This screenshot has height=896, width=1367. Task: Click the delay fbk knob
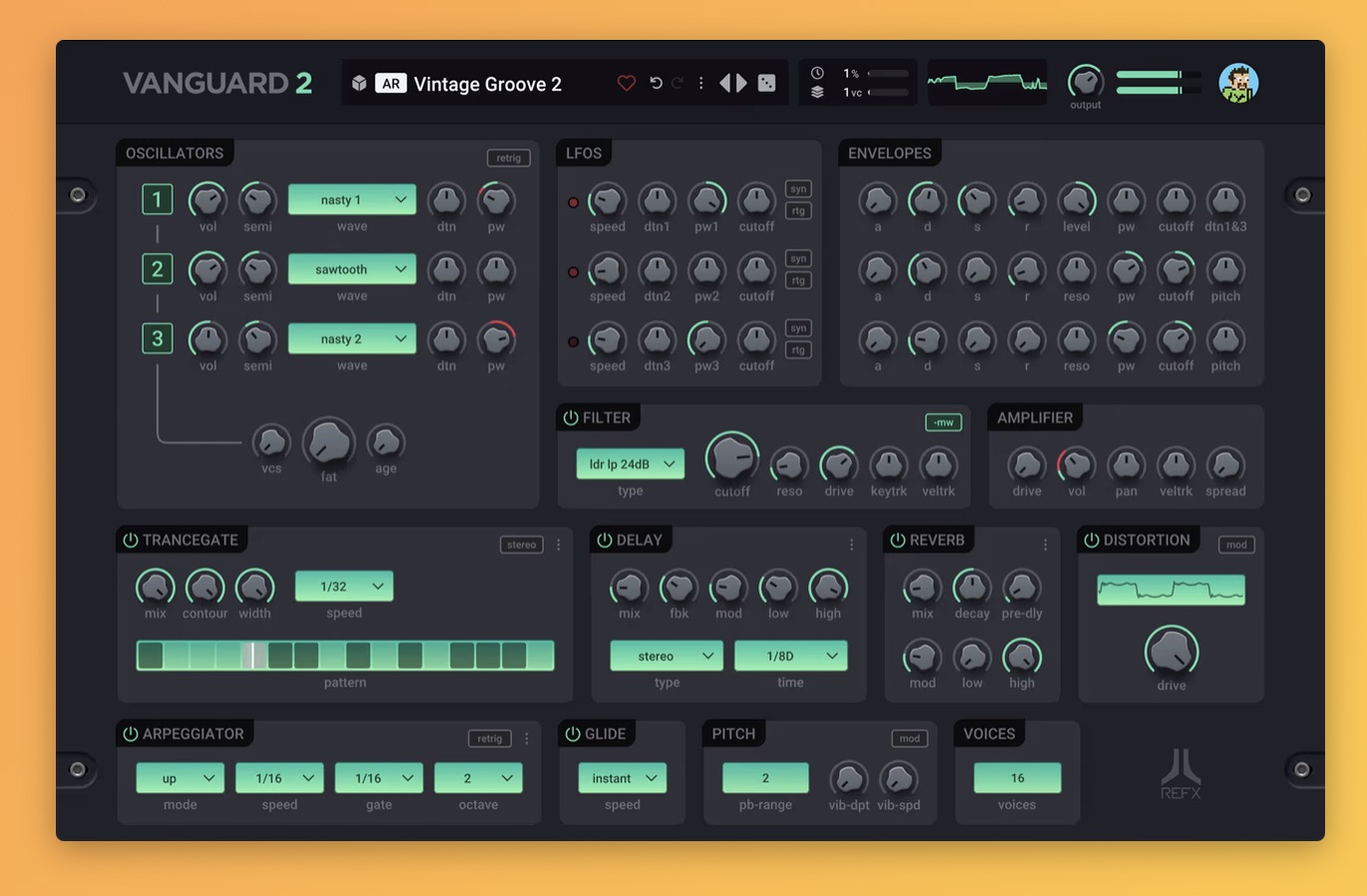coord(679,588)
